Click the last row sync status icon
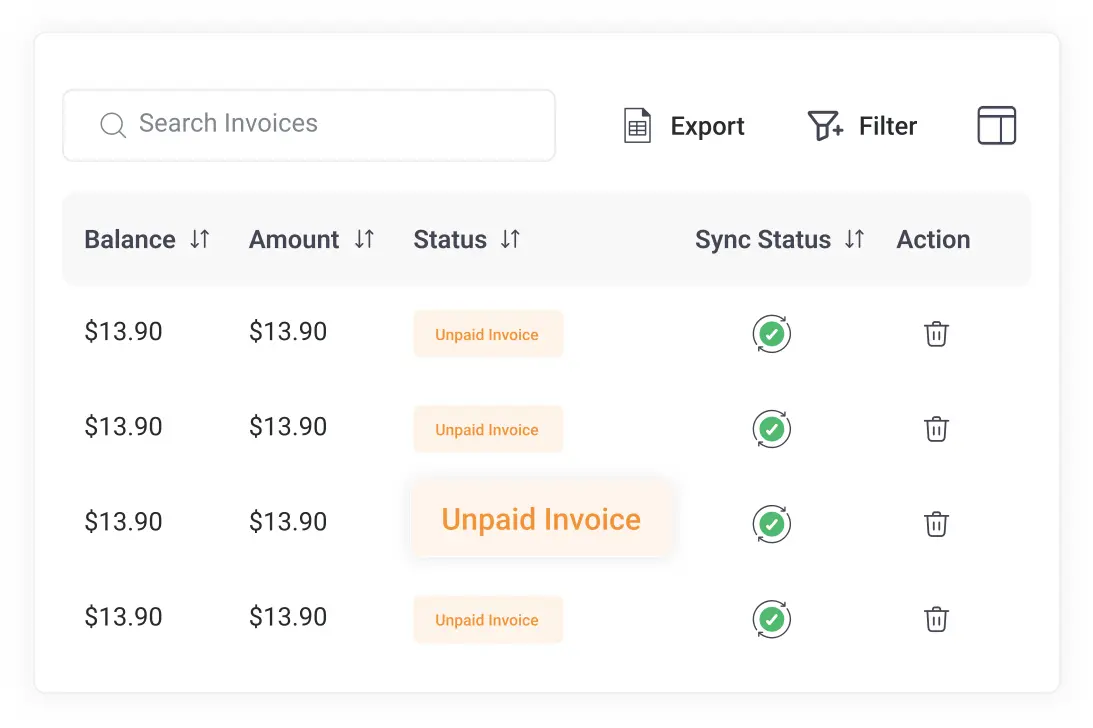 pos(771,619)
